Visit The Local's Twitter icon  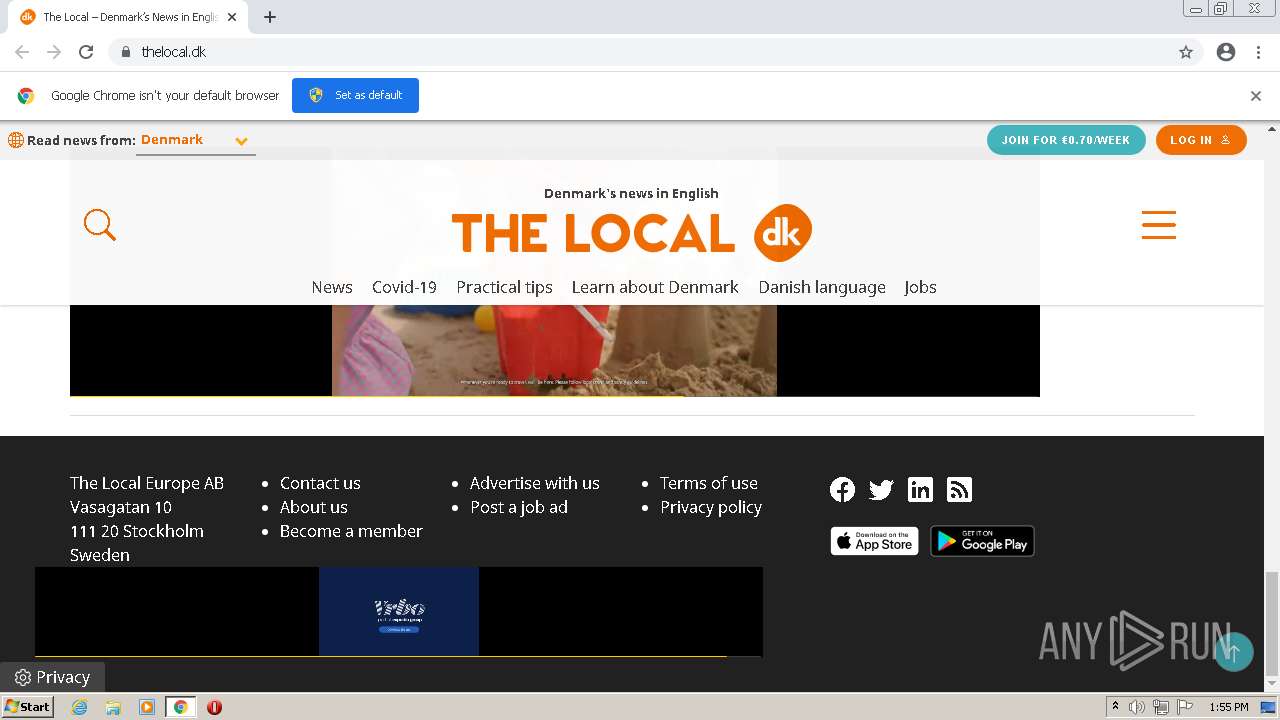[881, 489]
